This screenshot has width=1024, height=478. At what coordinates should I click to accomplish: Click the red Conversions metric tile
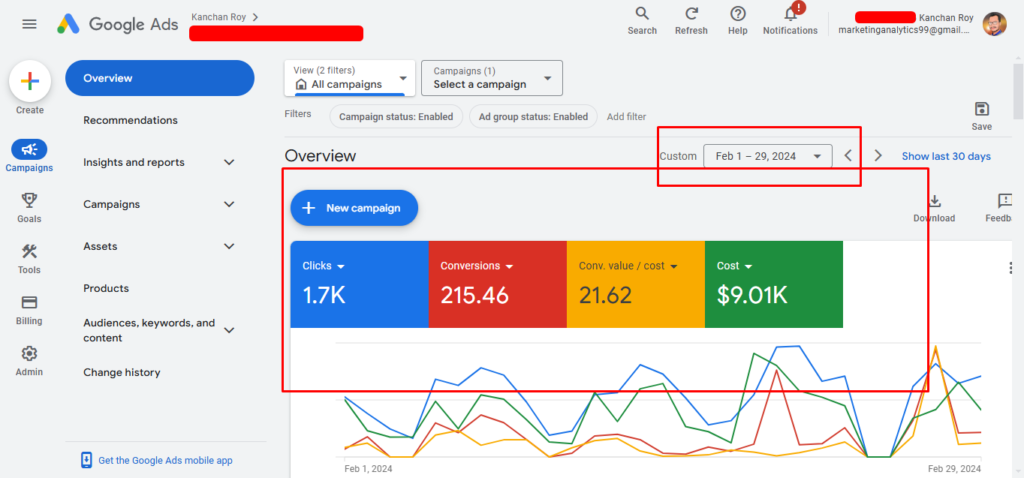(x=498, y=284)
